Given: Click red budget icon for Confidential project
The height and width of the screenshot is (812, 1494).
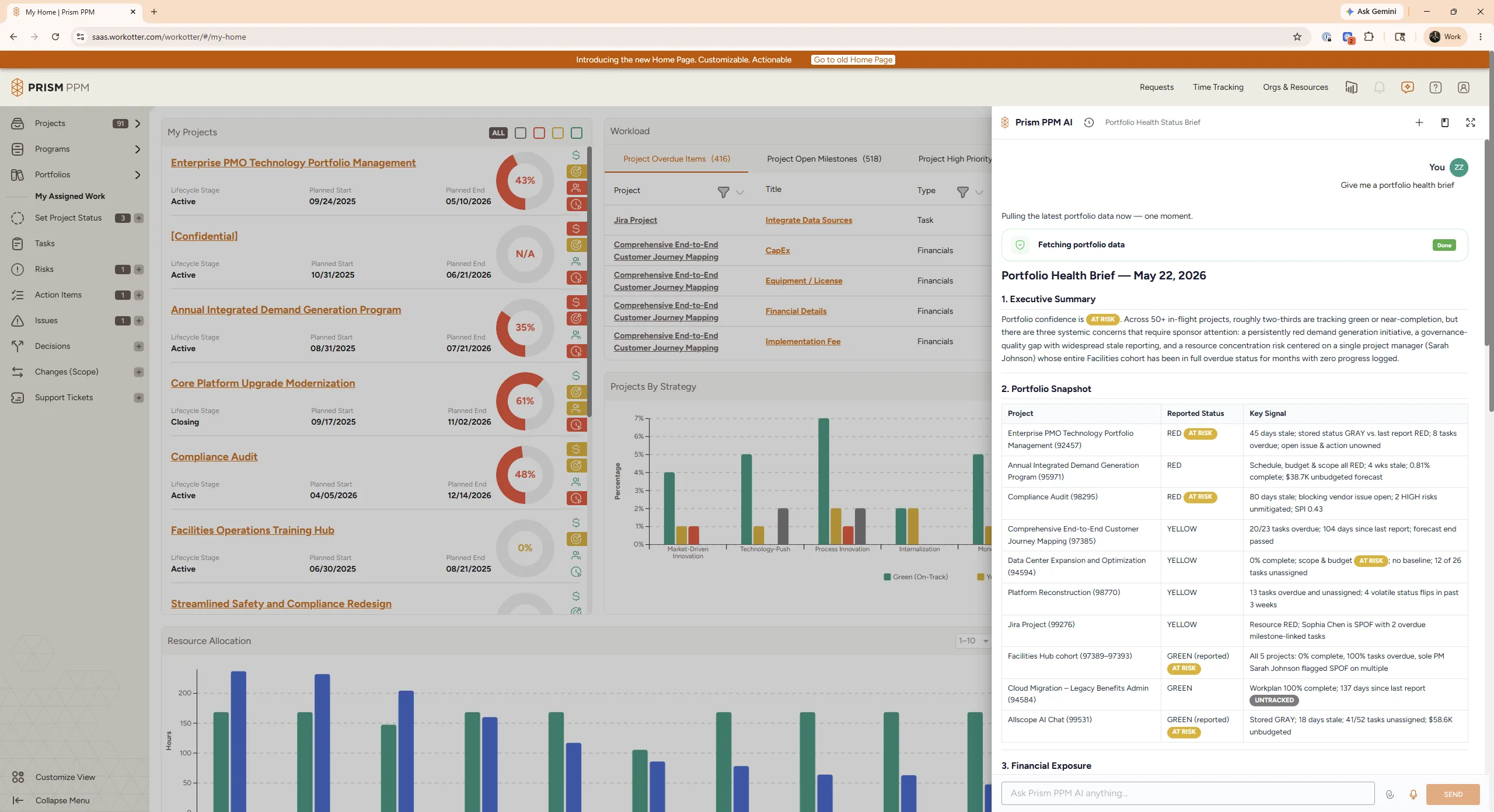Looking at the screenshot, I should (x=576, y=229).
